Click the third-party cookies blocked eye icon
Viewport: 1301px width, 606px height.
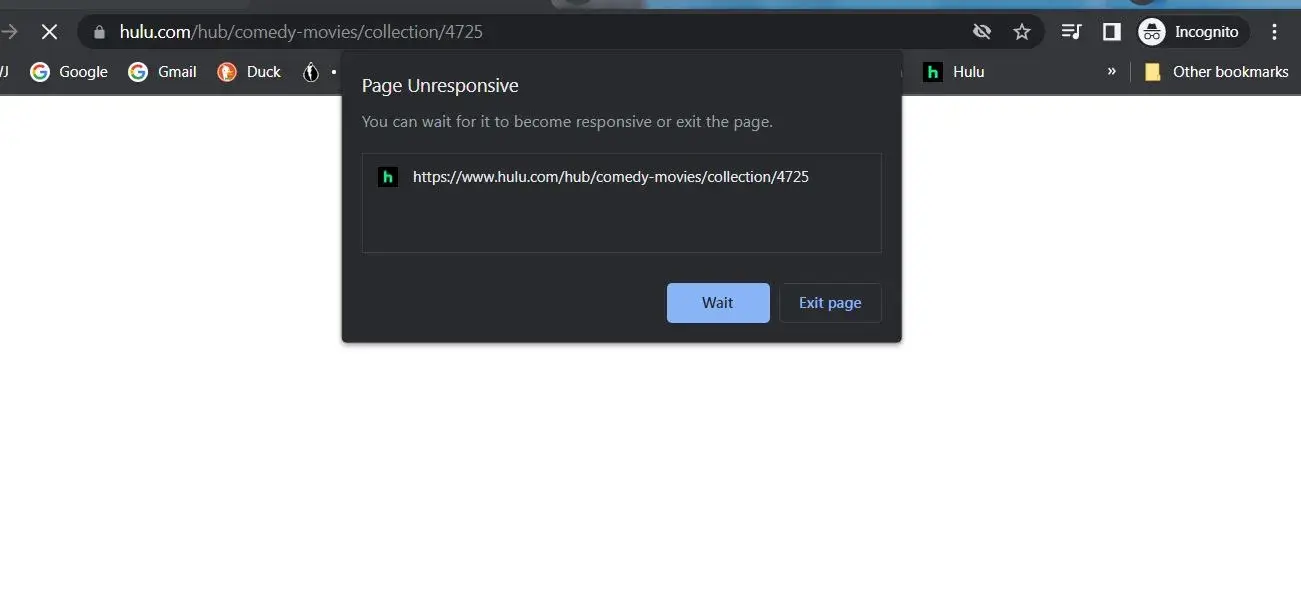(982, 32)
